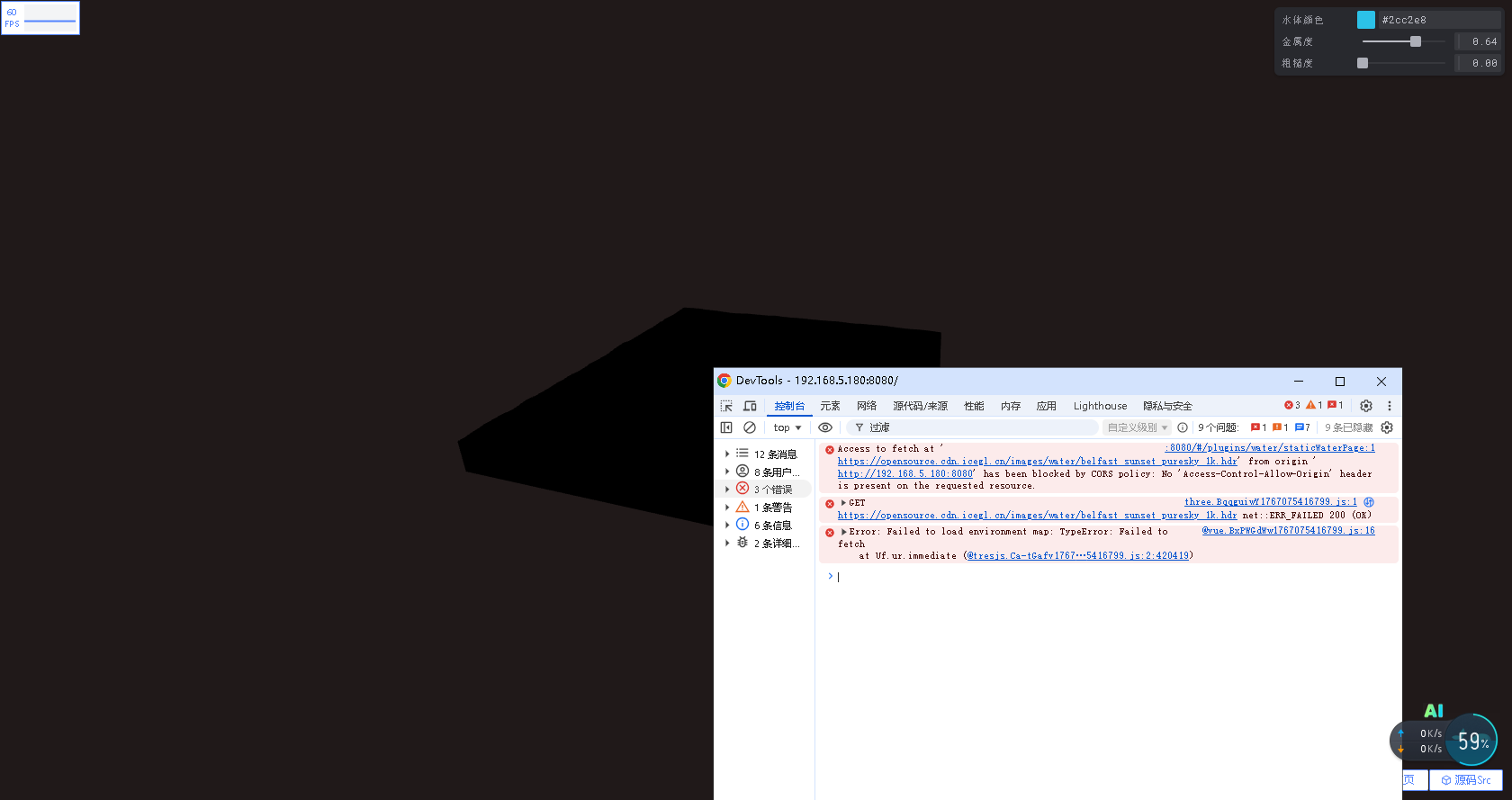Open the three.BqgguiwY js source link
This screenshot has height=800, width=1512.
(x=1270, y=502)
